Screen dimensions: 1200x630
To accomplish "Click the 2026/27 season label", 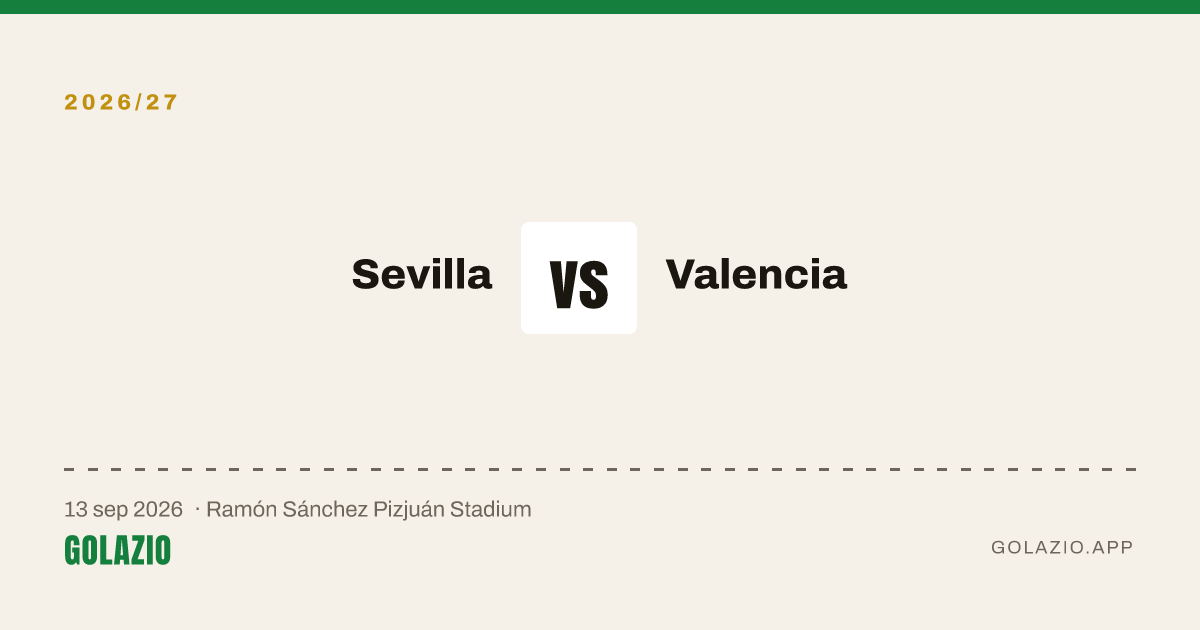I will click(122, 102).
